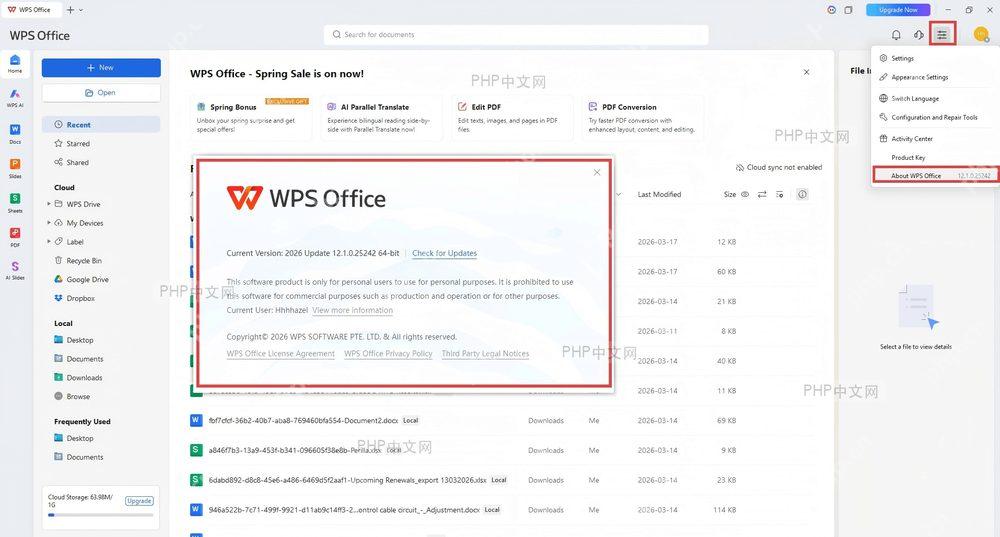This screenshot has width=1000, height=537.
Task: Open AI Slides sidebar icon
Action: point(15,270)
